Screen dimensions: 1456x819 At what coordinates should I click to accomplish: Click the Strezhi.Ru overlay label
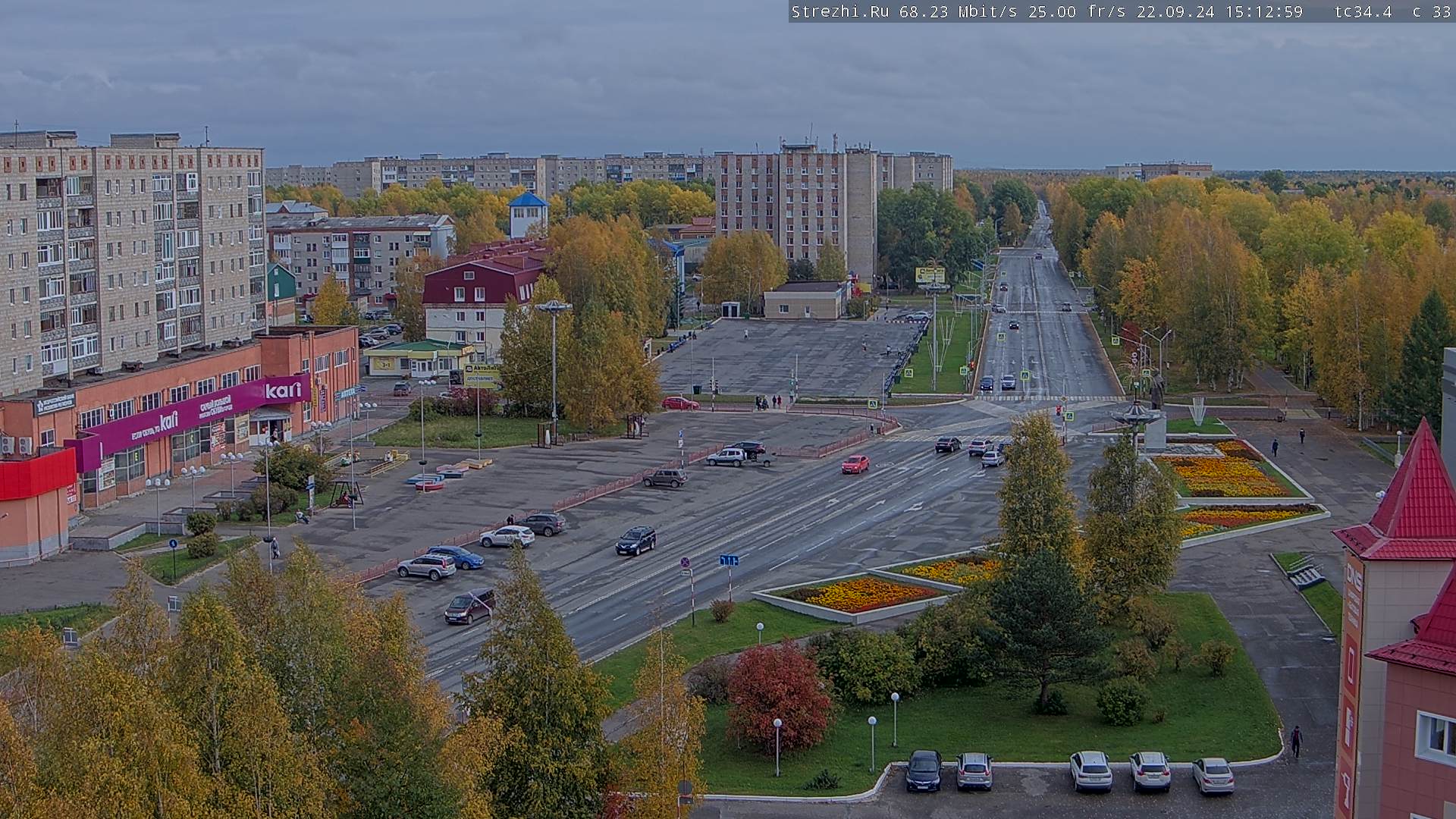point(840,11)
